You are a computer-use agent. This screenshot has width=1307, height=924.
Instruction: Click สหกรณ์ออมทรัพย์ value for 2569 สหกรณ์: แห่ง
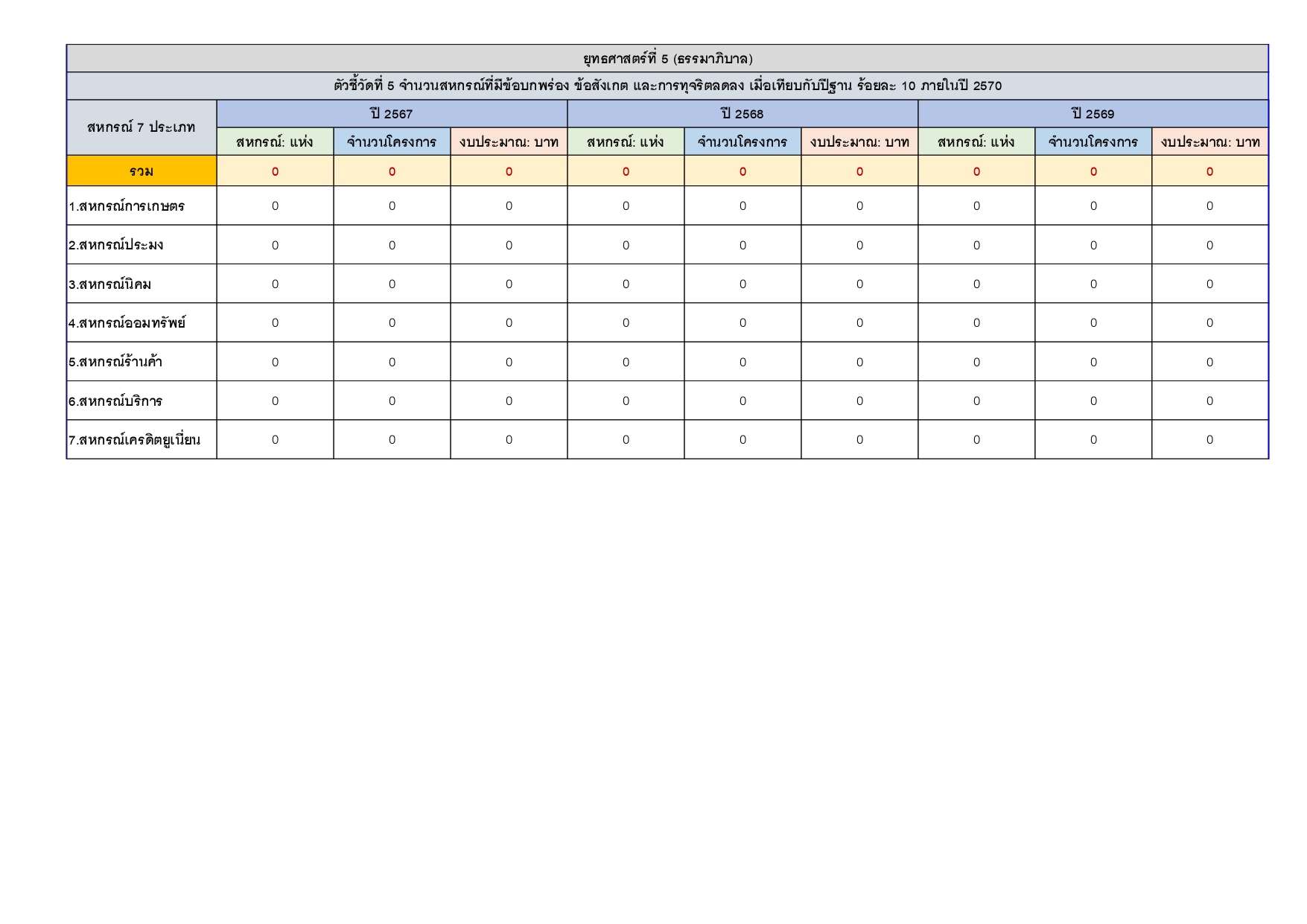976,322
